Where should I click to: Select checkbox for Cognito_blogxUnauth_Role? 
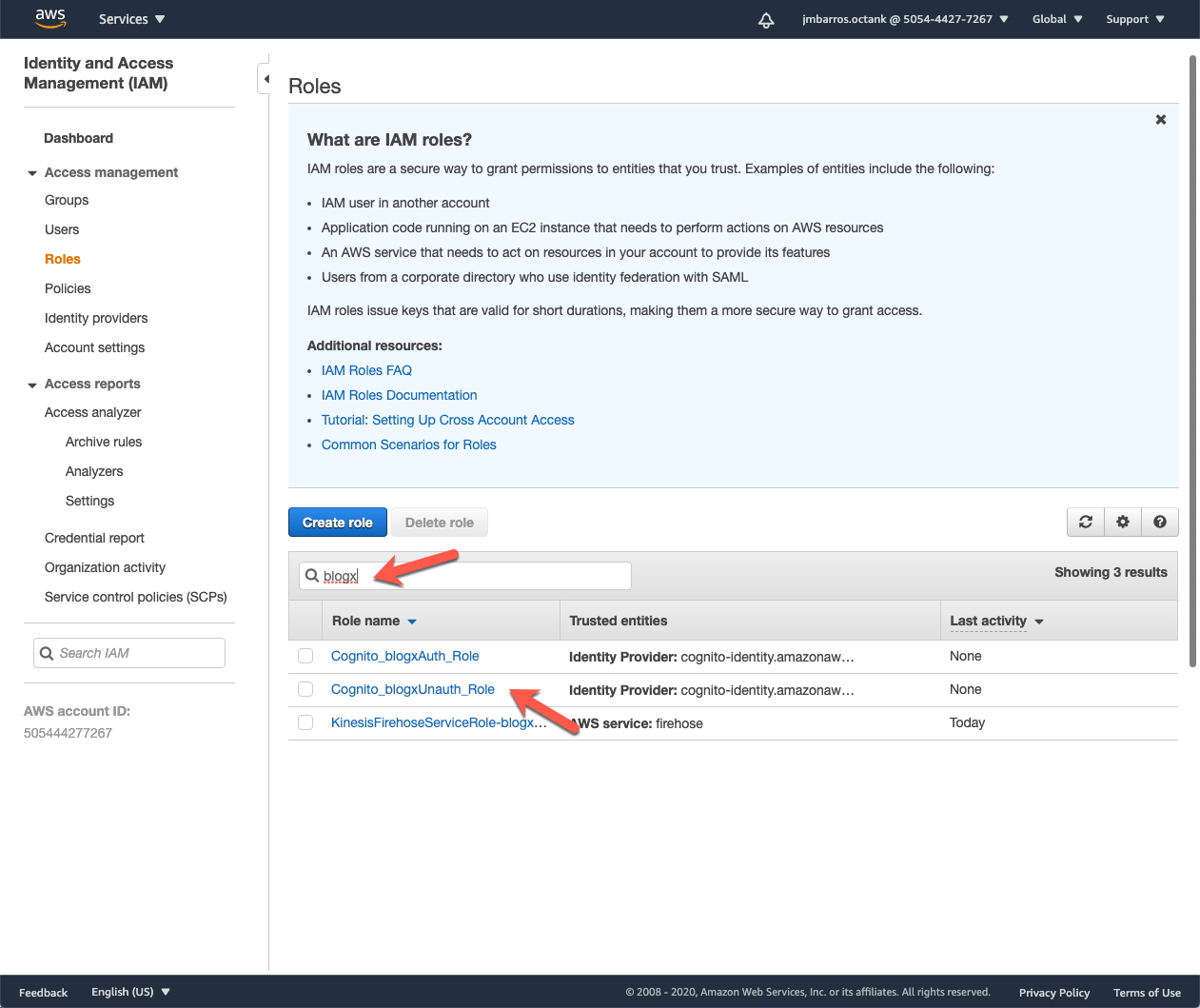pyautogui.click(x=305, y=689)
